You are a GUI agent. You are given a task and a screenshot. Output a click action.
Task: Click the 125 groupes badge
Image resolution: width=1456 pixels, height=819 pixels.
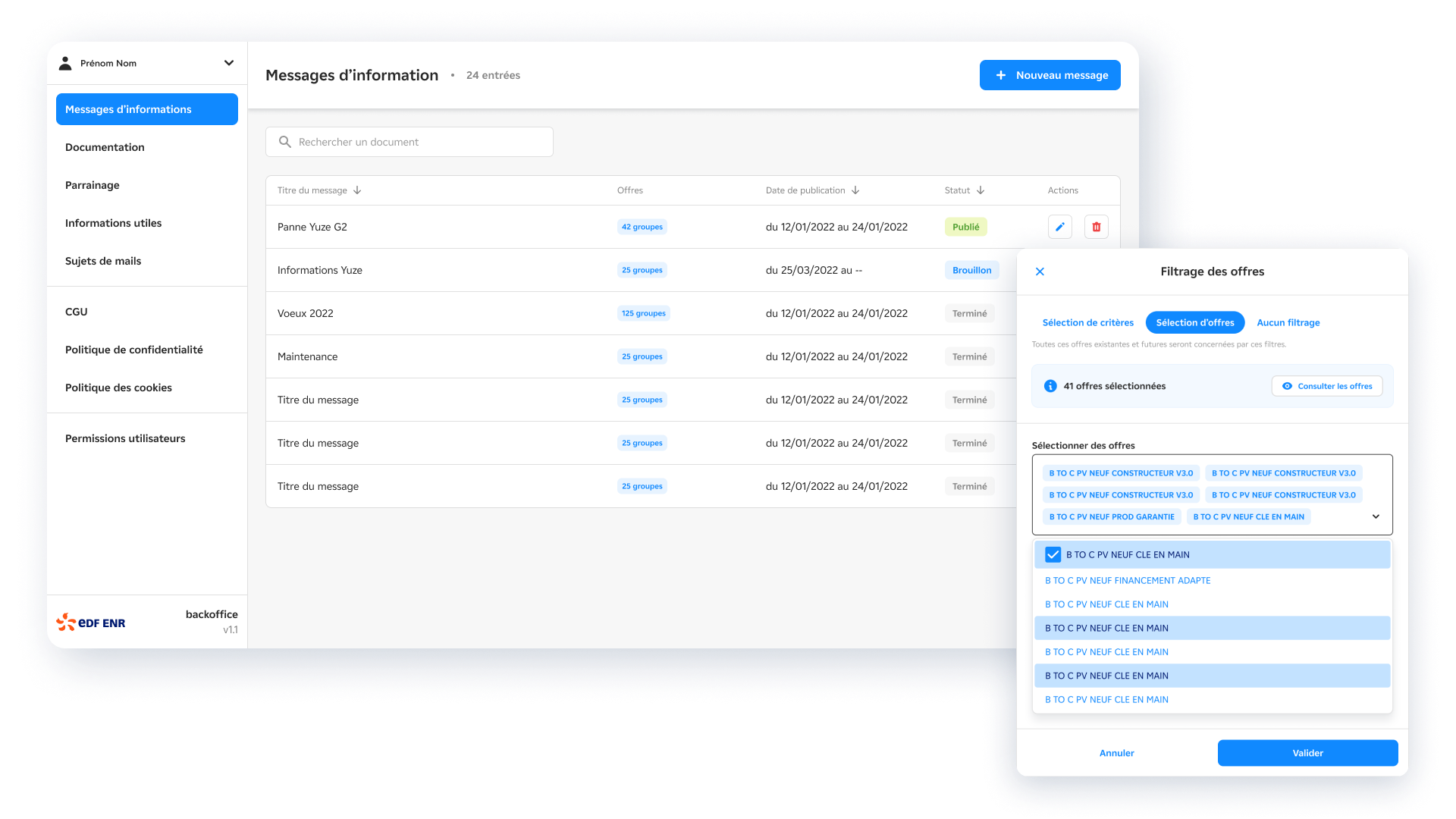pos(644,313)
